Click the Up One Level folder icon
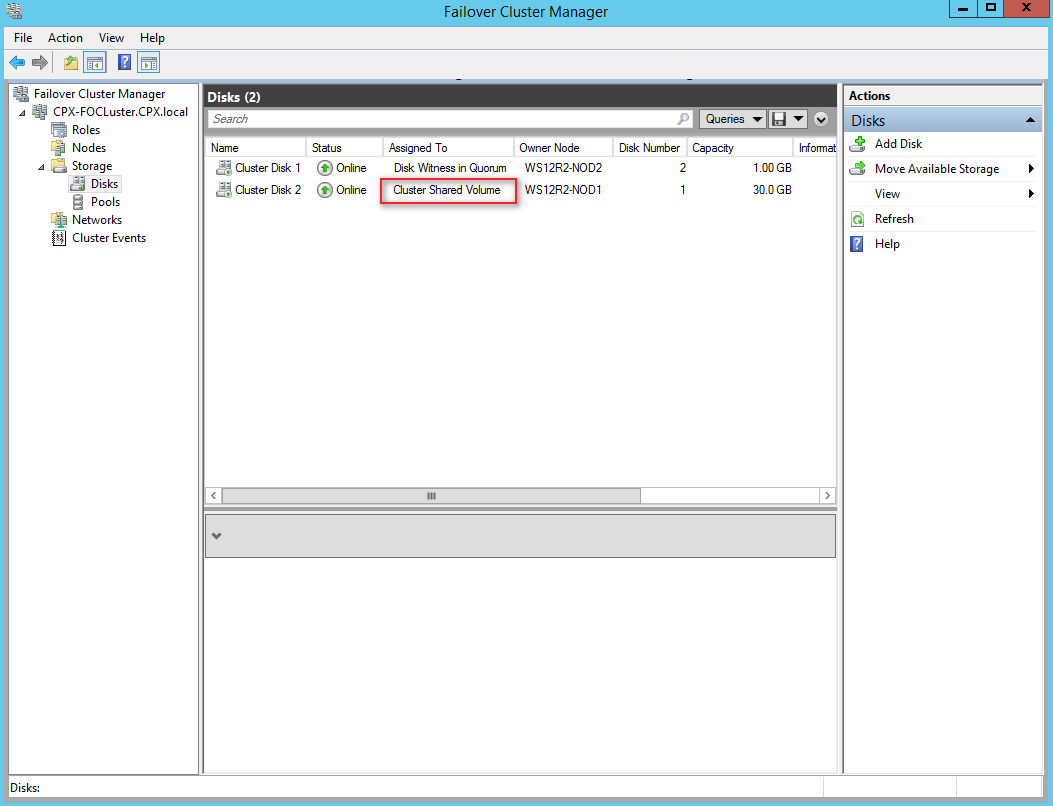Screen dimensions: 1053x806 click(x=71, y=63)
